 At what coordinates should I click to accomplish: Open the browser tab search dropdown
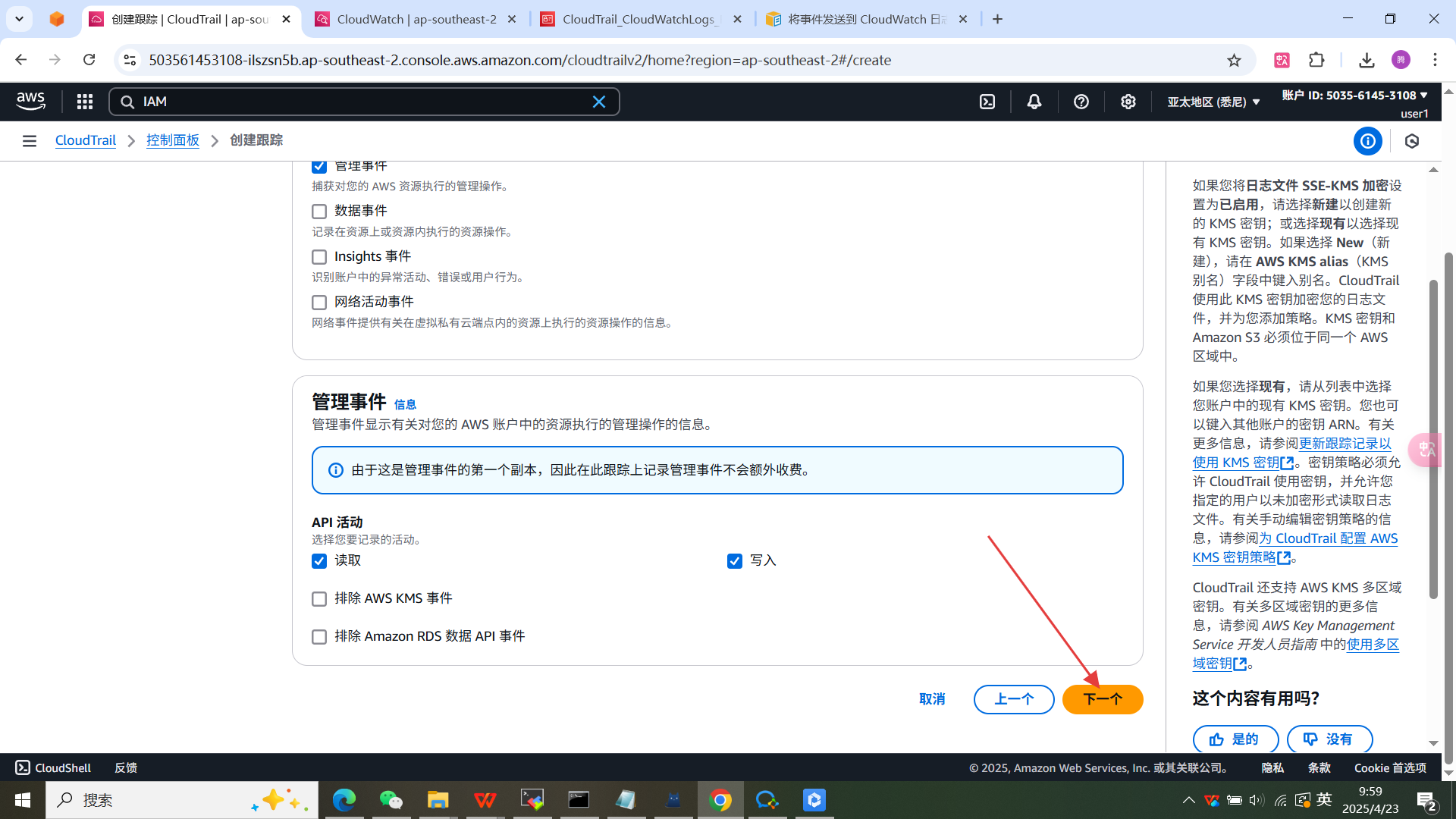click(19, 19)
